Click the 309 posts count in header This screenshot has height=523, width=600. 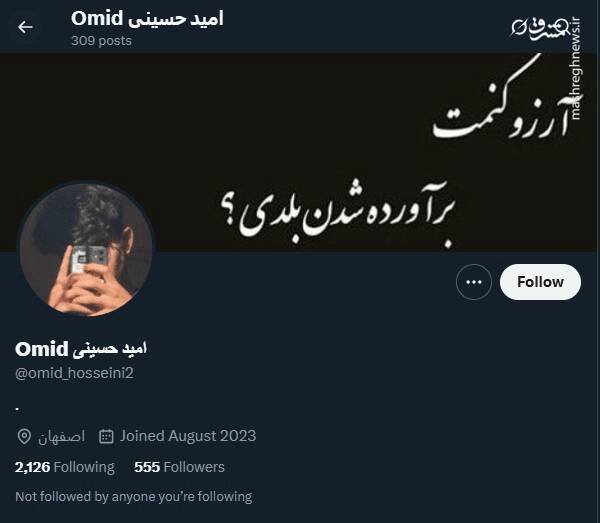(x=101, y=41)
